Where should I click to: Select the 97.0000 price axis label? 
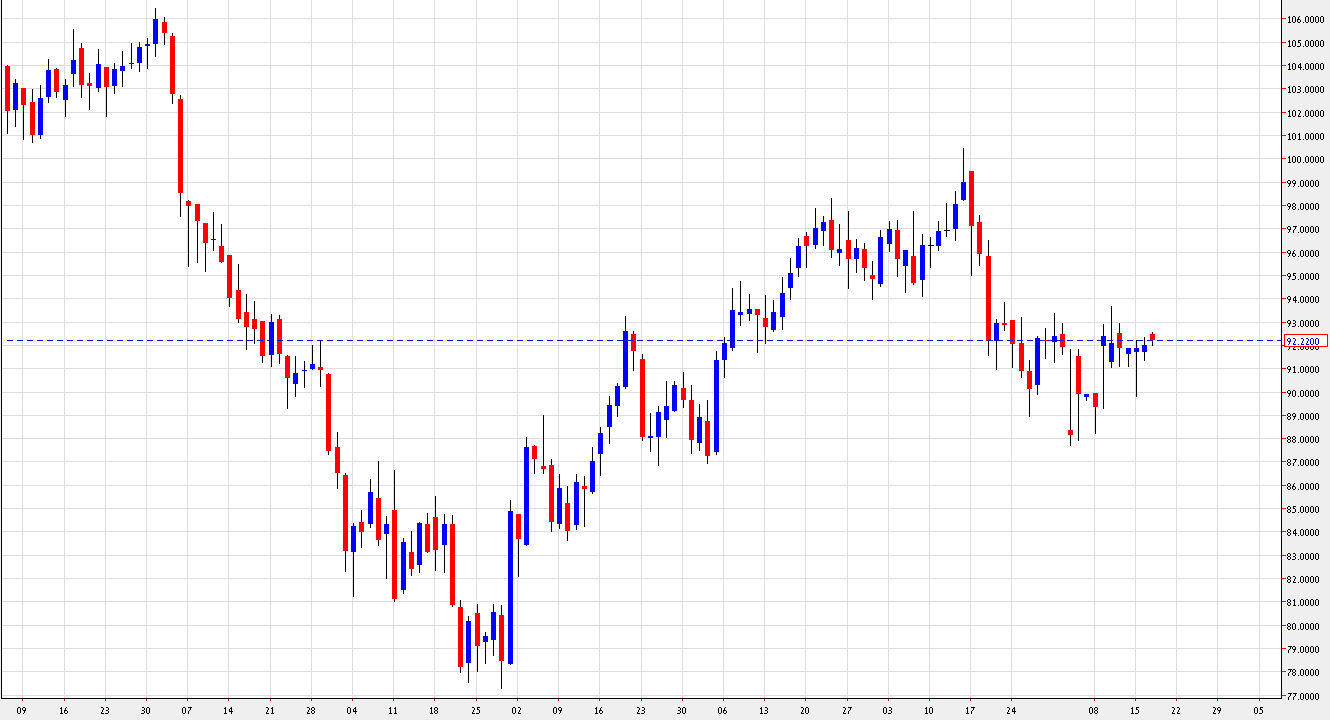[1304, 230]
